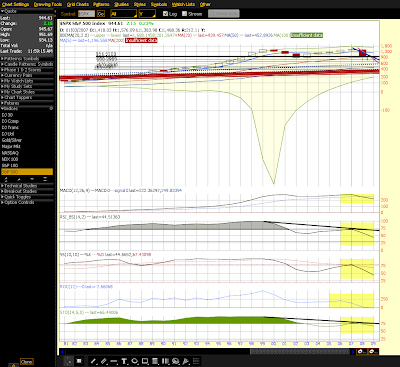Click the left scroll arrow below the chart
This screenshot has width=400, height=367.
pyautogui.click(x=62, y=352)
